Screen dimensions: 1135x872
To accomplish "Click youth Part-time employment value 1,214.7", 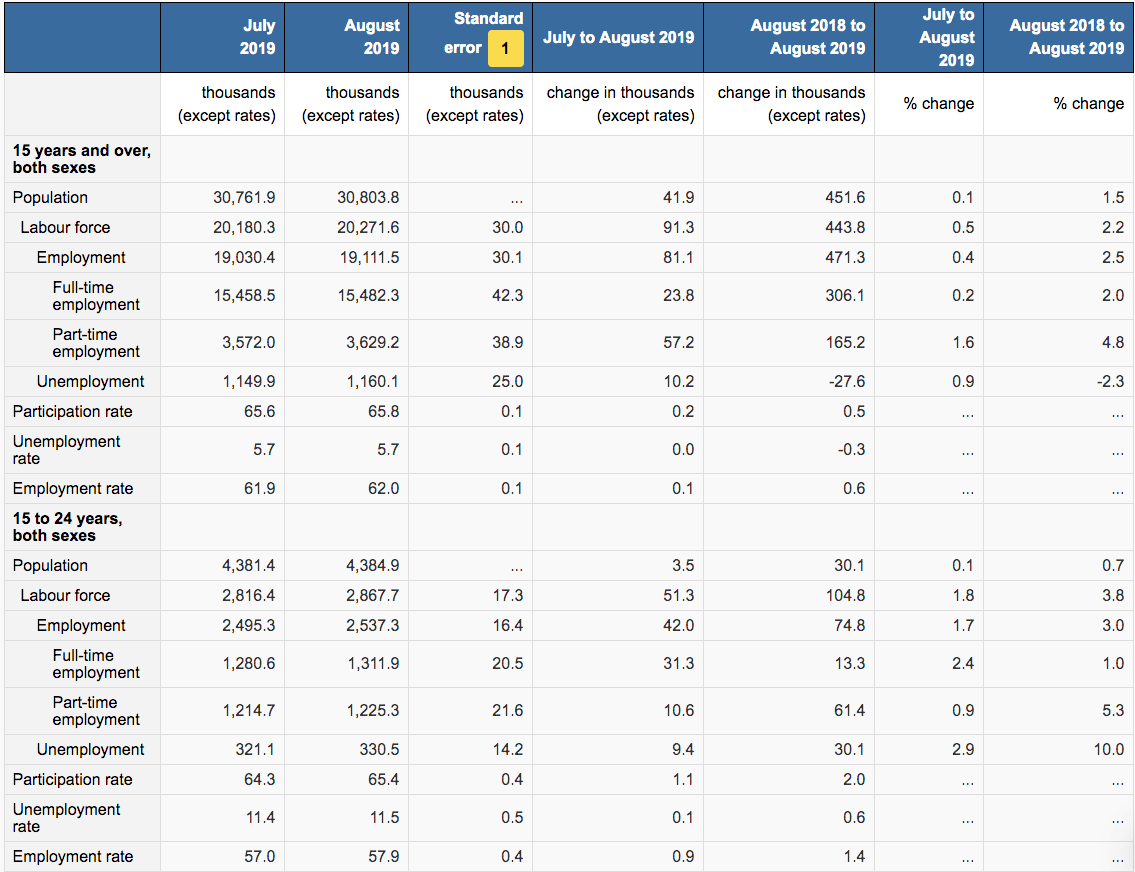I will pyautogui.click(x=248, y=711).
